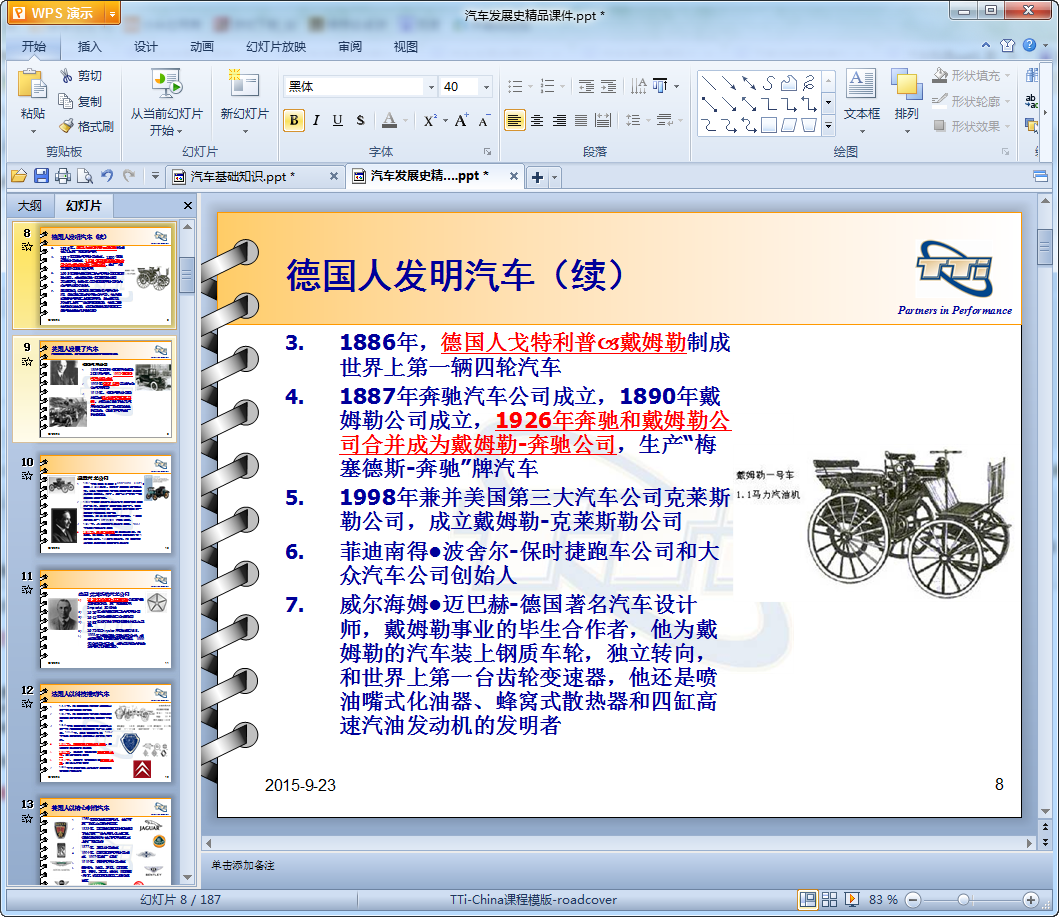Switch to slide sorter view icon
The height and width of the screenshot is (917, 1059).
click(x=829, y=899)
